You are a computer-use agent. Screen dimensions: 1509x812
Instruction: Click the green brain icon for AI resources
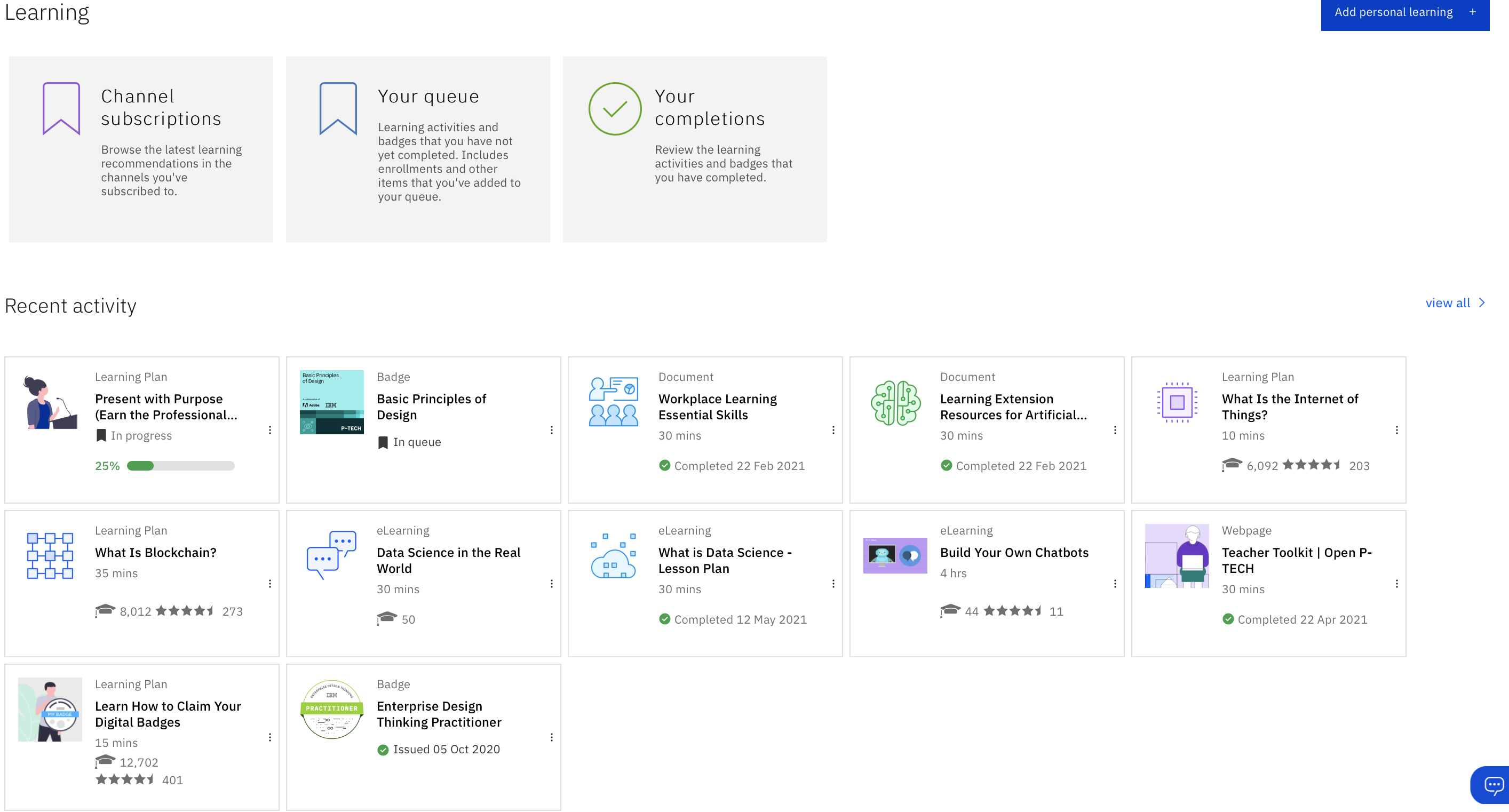pyautogui.click(x=895, y=402)
